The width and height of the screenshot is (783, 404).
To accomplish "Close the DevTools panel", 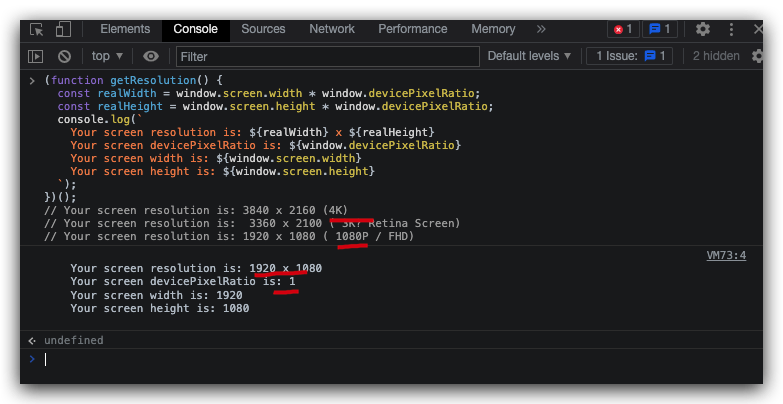I will 761,30.
